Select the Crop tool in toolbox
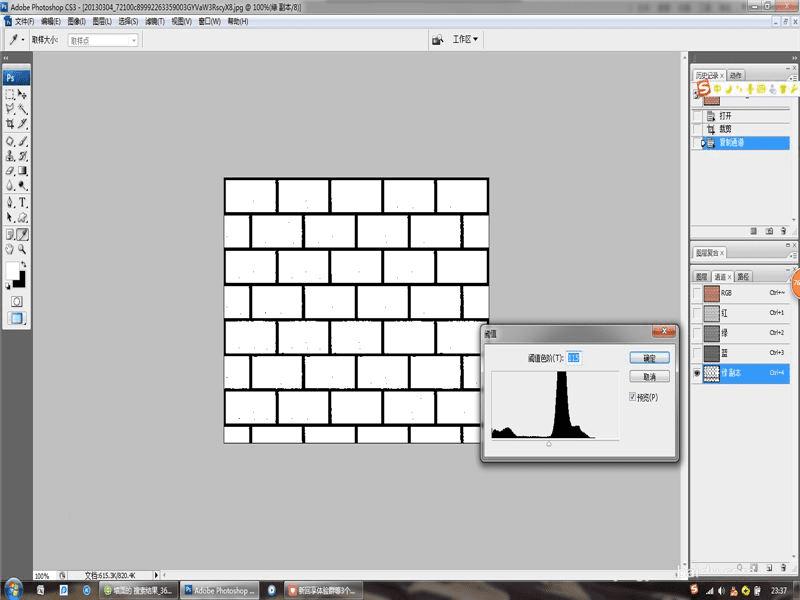This screenshot has width=800, height=600. (x=10, y=123)
